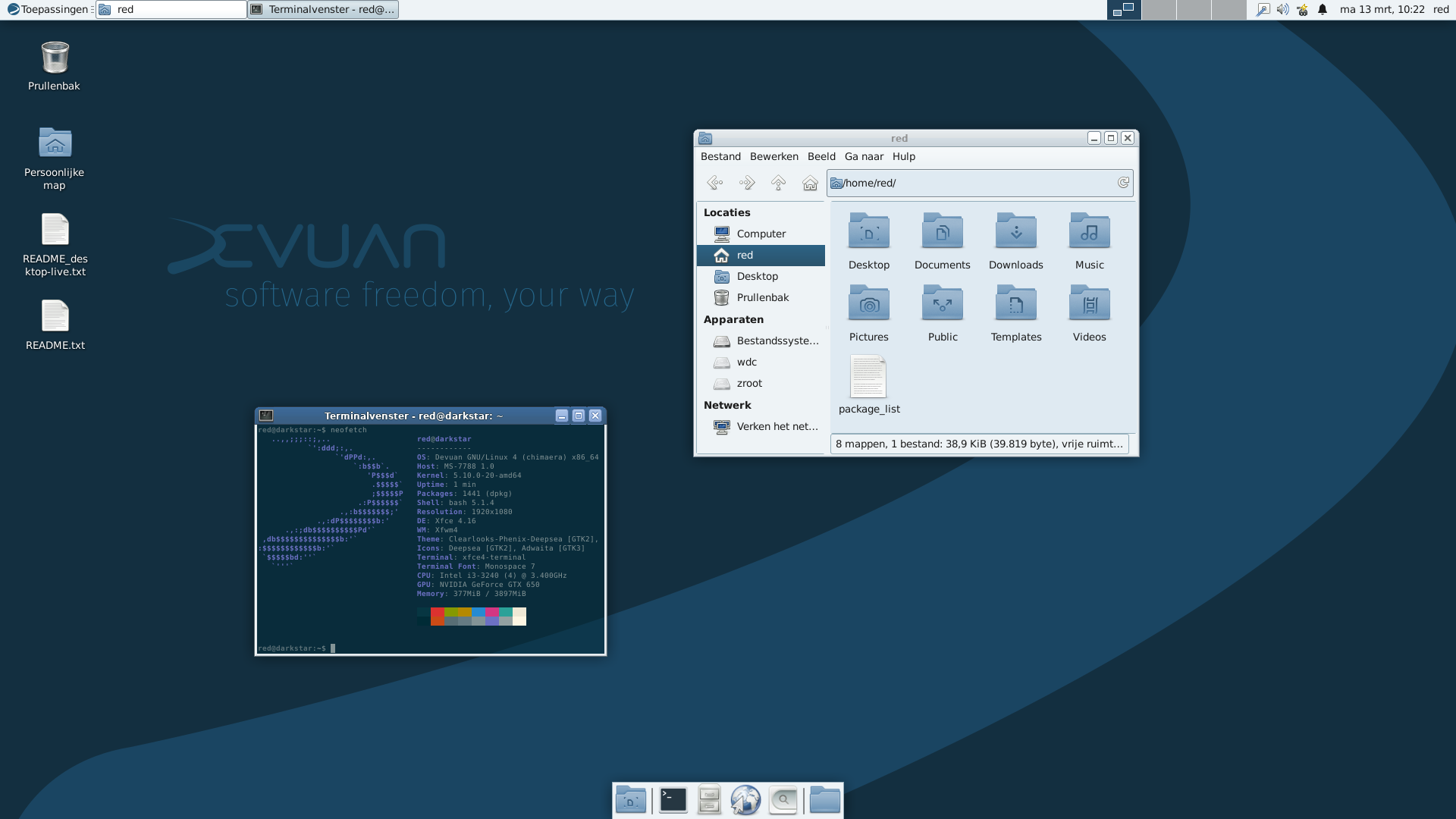
Task: Select README_desktop-live.txt desktop file
Action: 55,244
